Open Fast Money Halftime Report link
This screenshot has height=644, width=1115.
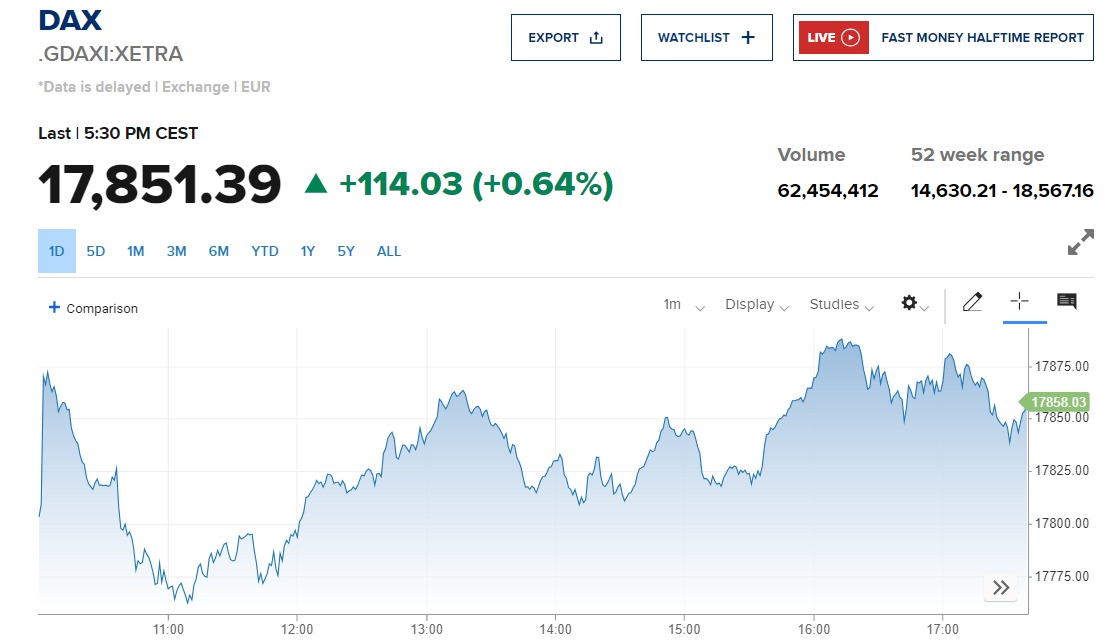(982, 38)
